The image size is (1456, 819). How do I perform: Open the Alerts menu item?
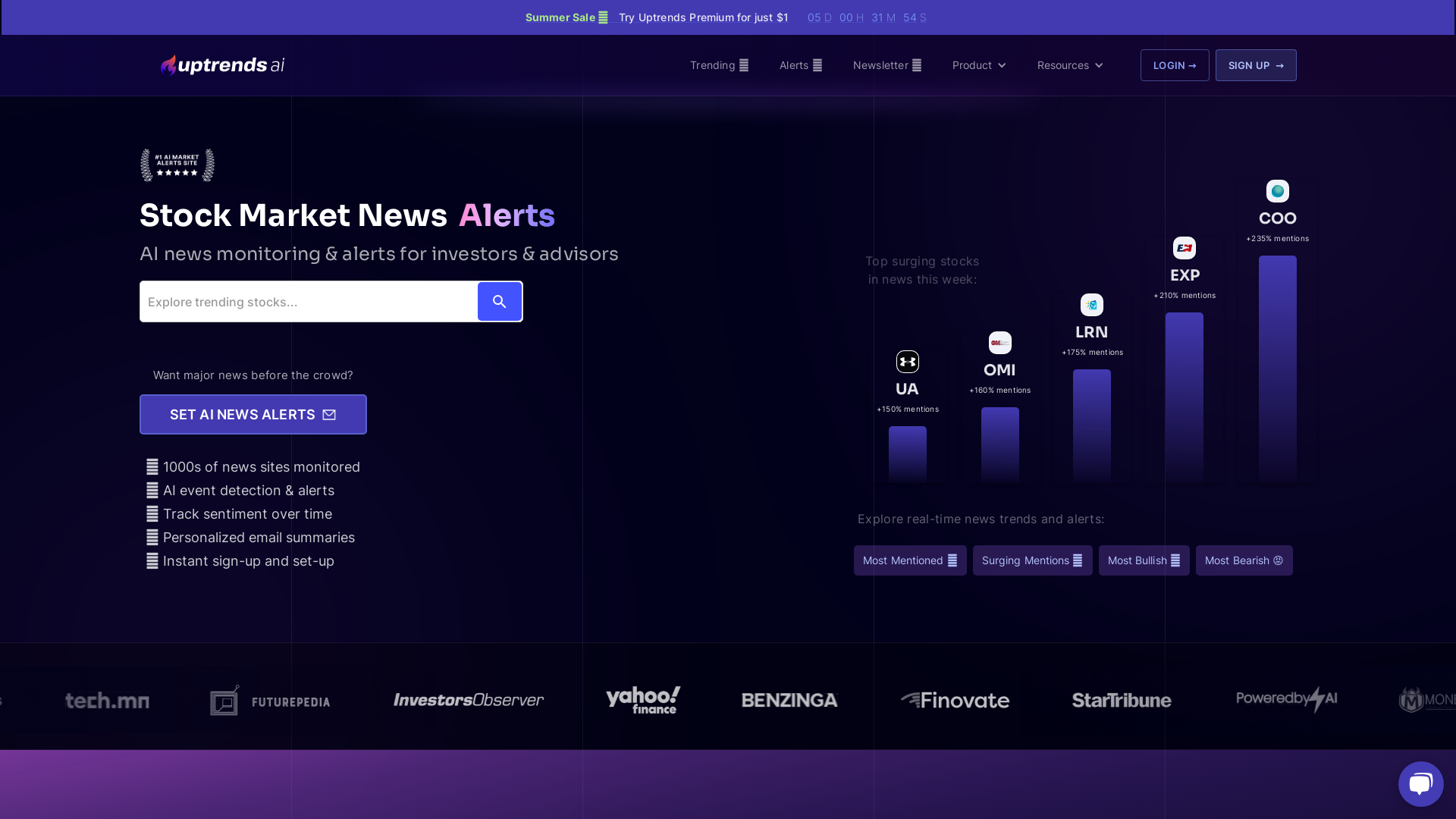pyautogui.click(x=801, y=65)
